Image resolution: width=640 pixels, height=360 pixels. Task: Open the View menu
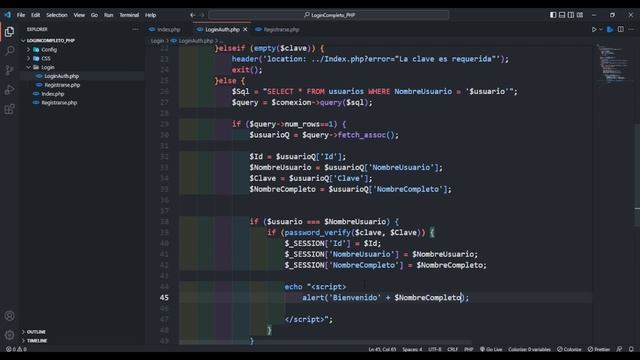(79, 15)
